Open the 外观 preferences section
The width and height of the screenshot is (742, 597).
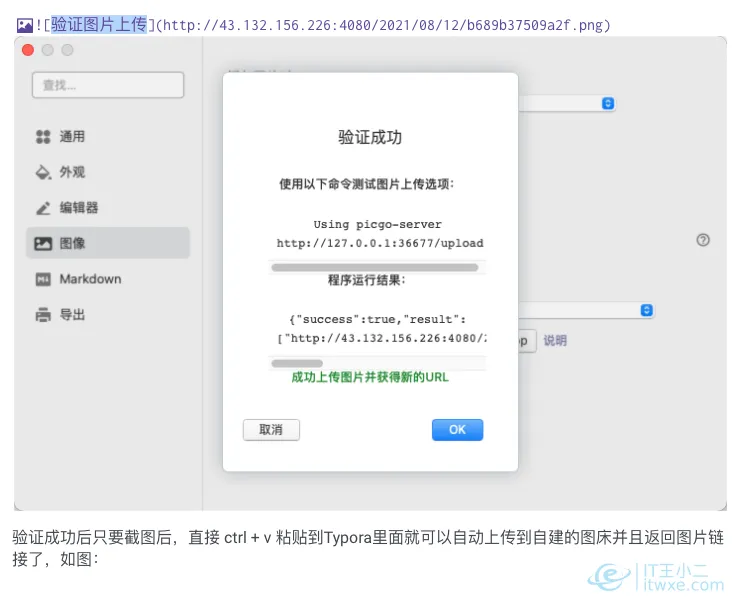[108, 172]
